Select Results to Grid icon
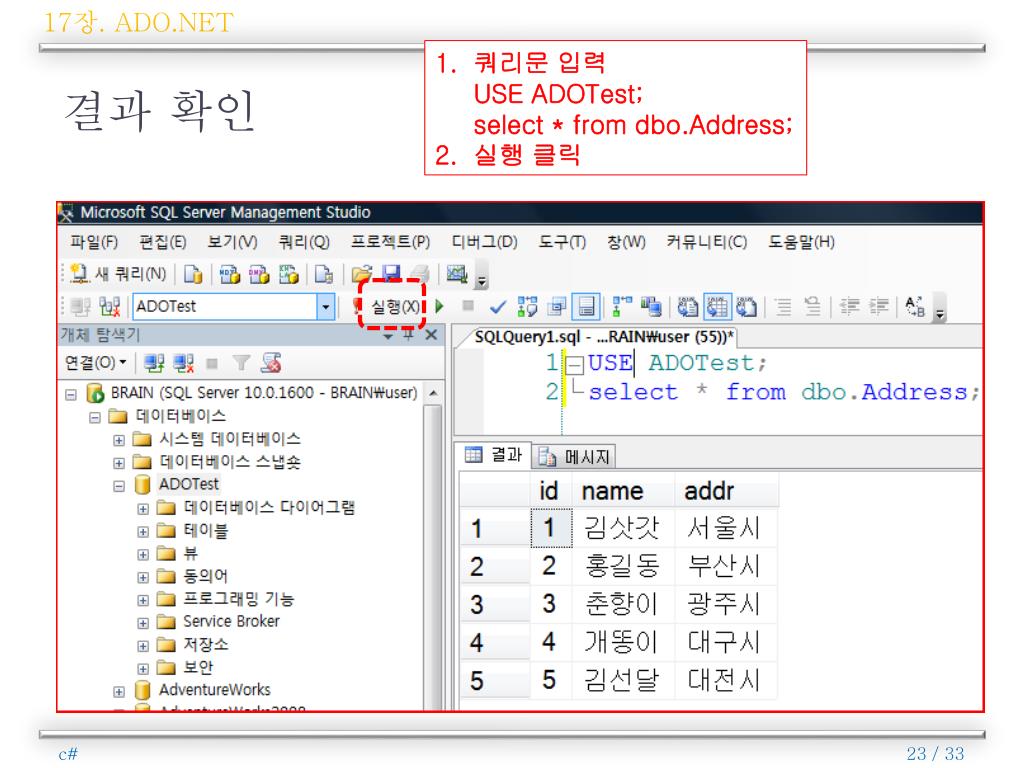Image resolution: width=1024 pixels, height=768 pixels. [717, 306]
